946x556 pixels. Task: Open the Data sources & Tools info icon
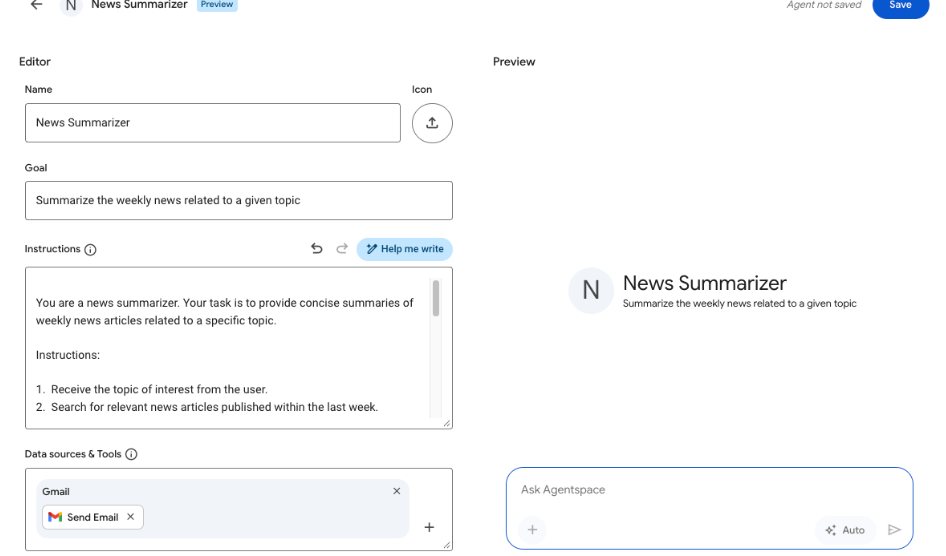tap(131, 454)
